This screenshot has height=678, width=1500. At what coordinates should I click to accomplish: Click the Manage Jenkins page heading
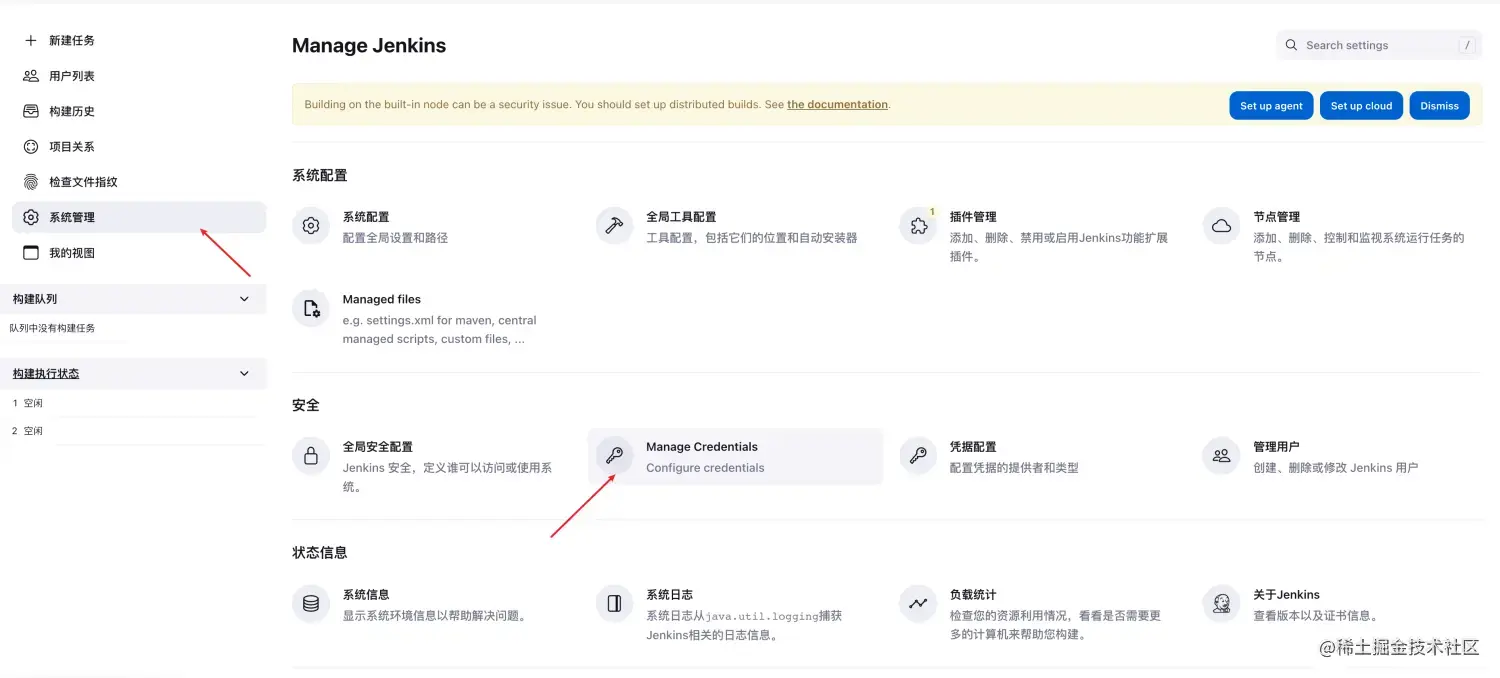click(369, 45)
